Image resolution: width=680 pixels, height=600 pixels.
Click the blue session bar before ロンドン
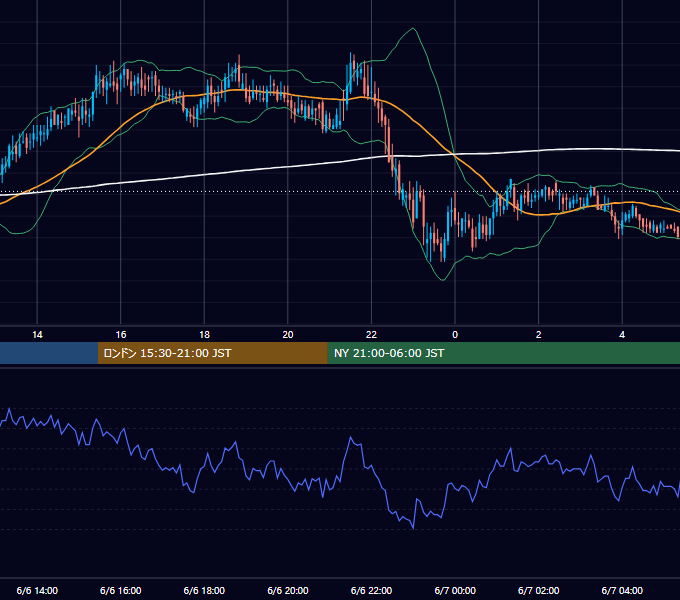(x=49, y=353)
